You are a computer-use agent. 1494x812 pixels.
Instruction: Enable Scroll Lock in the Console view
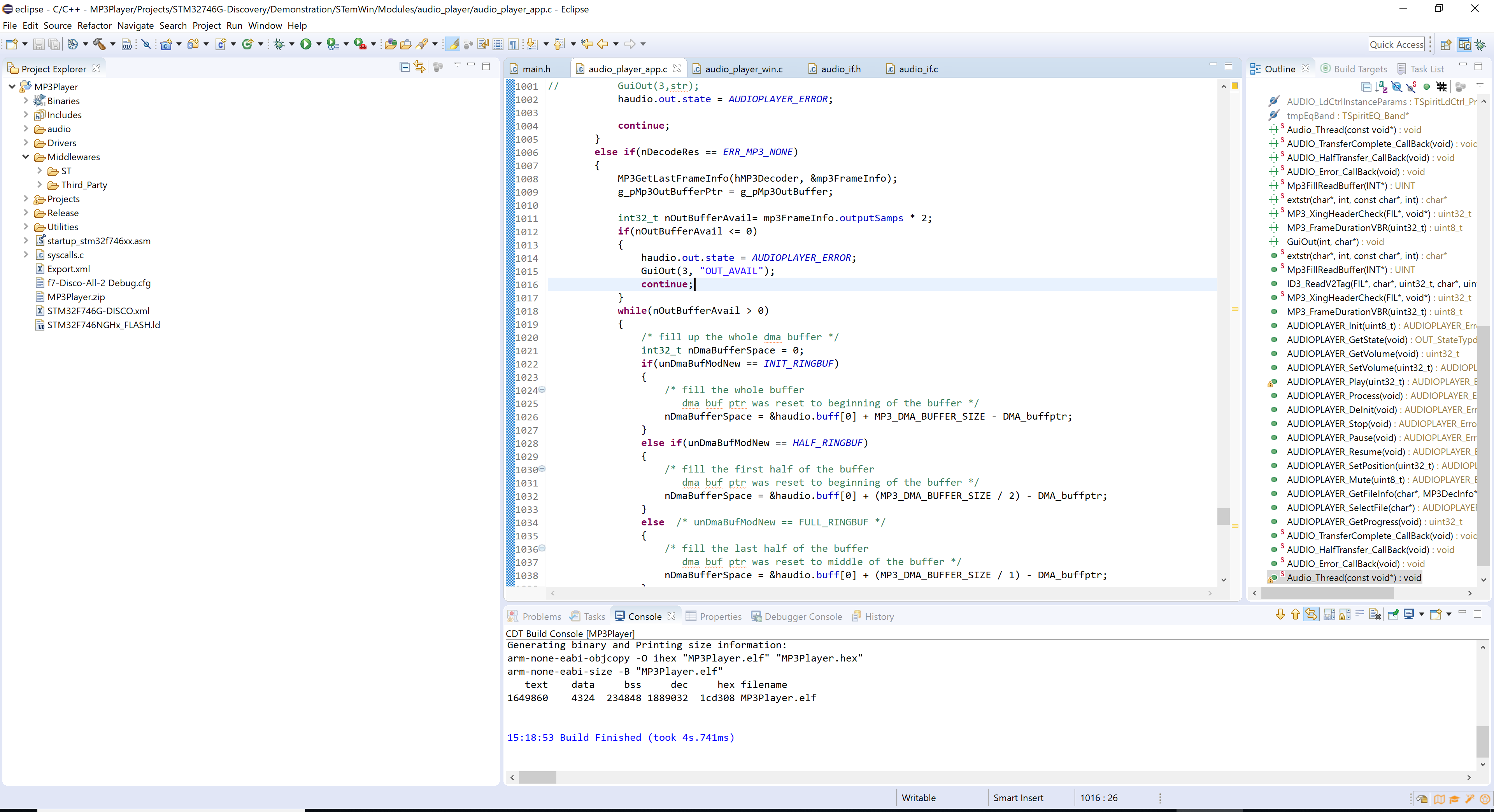(x=1344, y=614)
